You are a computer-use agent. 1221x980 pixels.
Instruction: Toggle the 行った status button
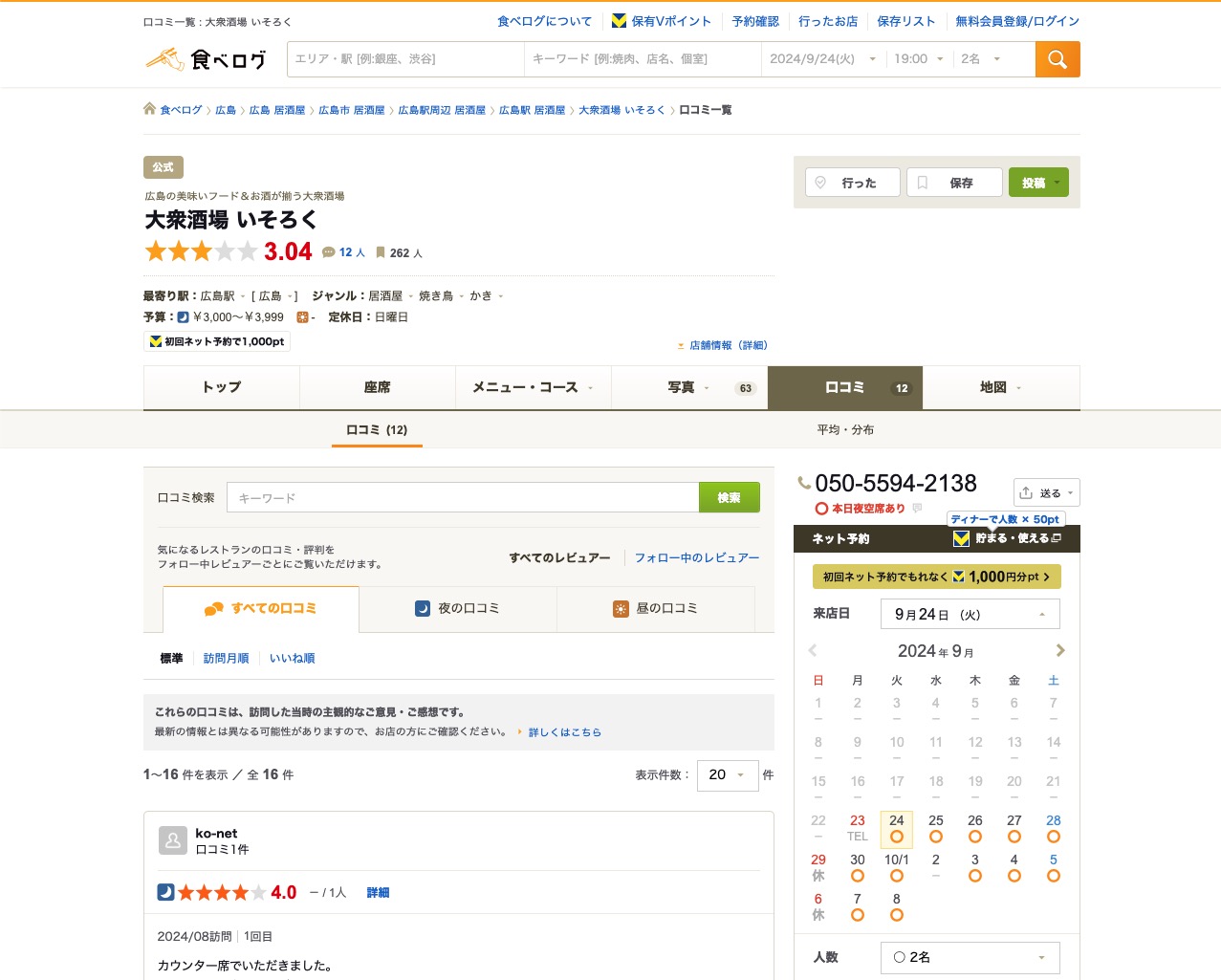click(852, 182)
